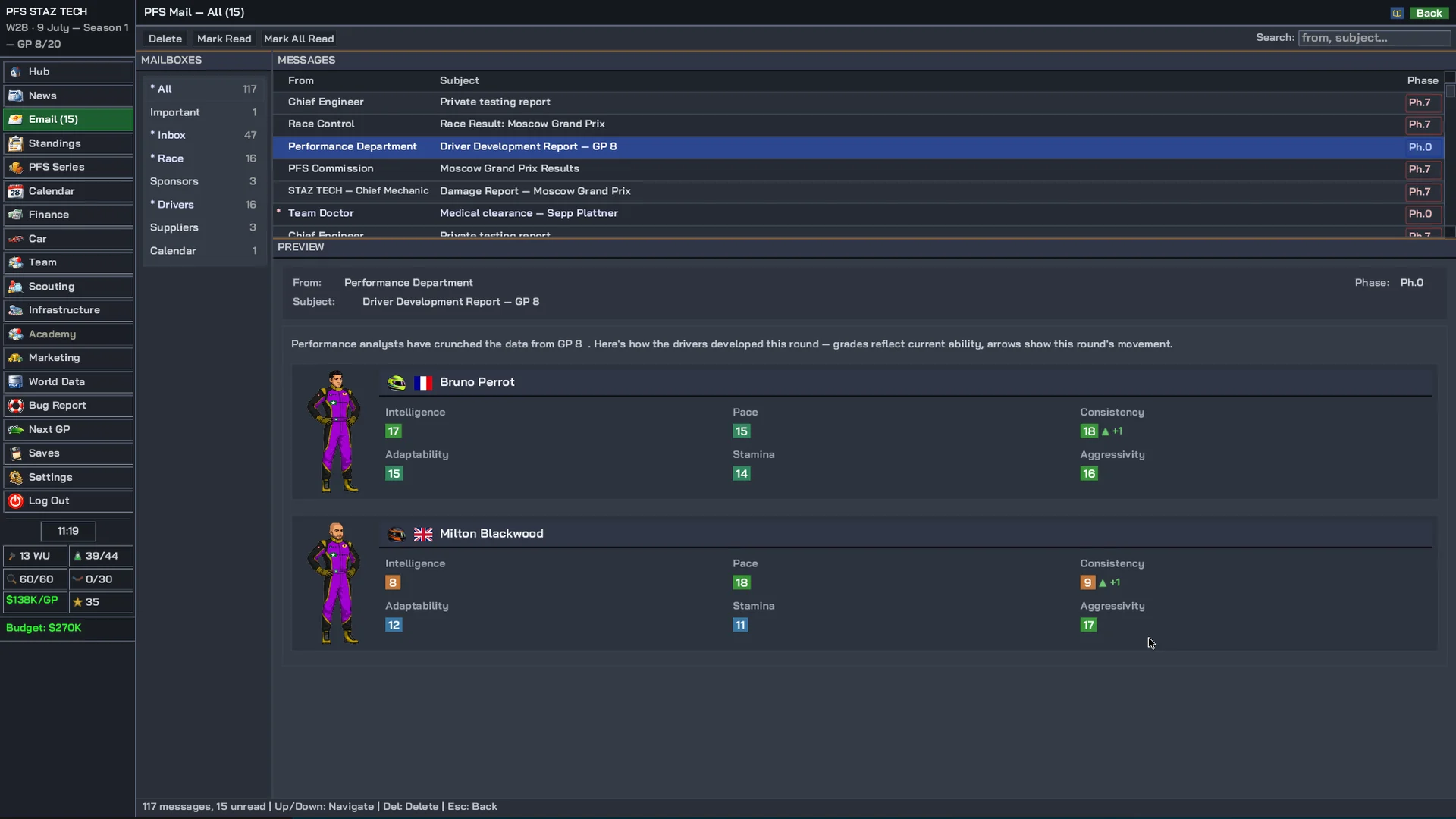Image resolution: width=1456 pixels, height=819 pixels.
Task: Click the icon next to Back button
Action: [x=1397, y=13]
